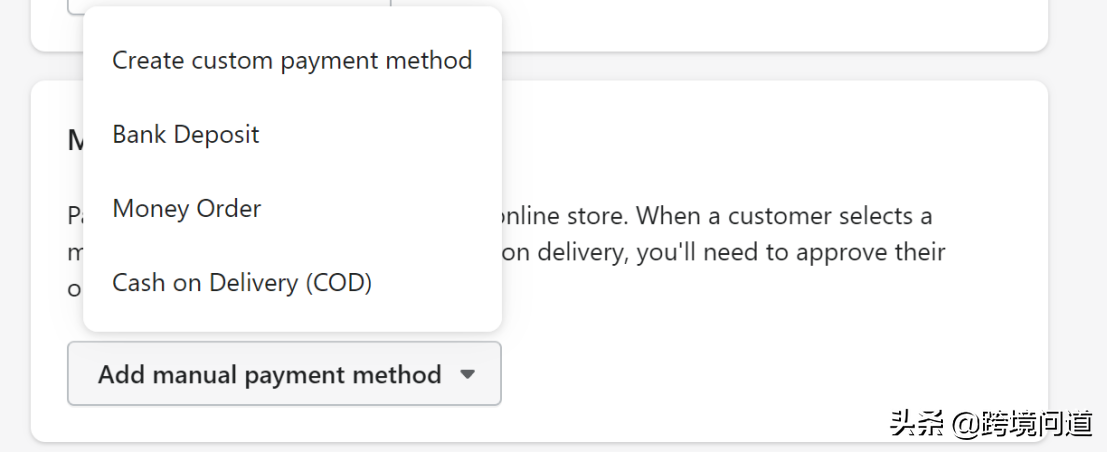Image resolution: width=1107 pixels, height=452 pixels.
Task: Select "Create custom payment method" option
Action: [291, 60]
